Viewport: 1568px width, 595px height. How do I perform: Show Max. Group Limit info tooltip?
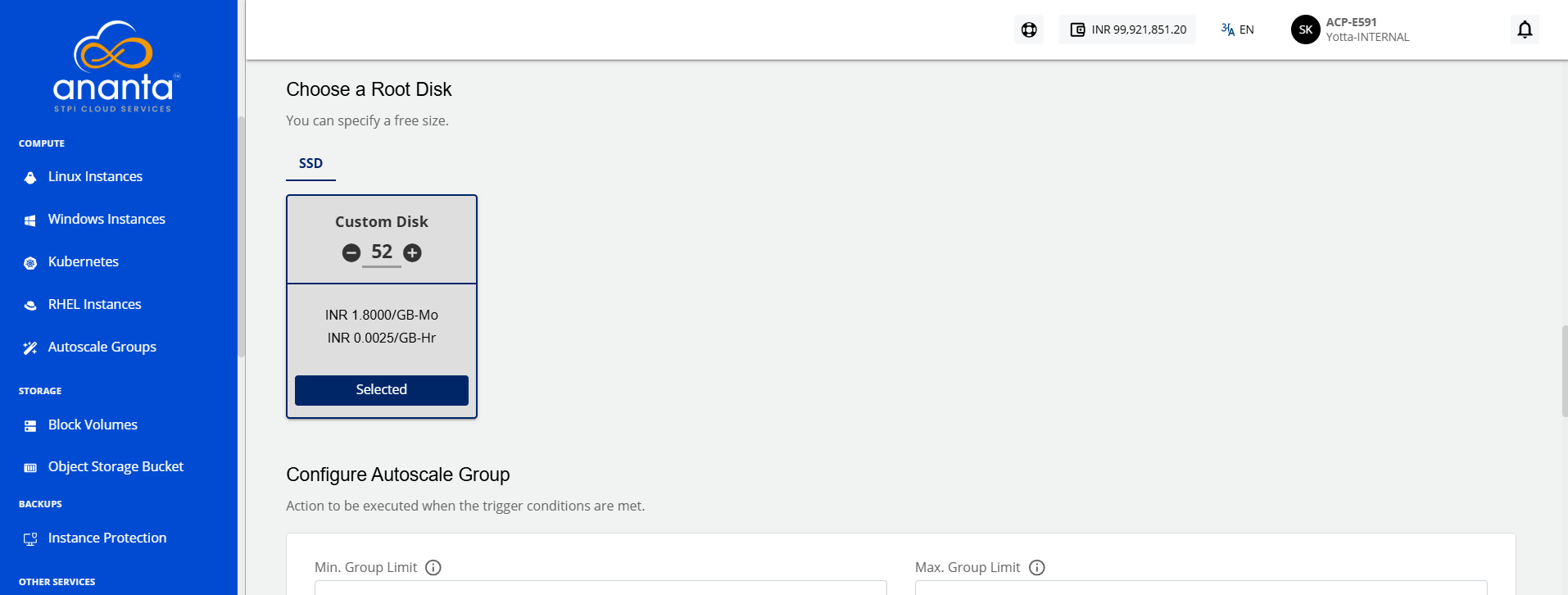(1037, 567)
